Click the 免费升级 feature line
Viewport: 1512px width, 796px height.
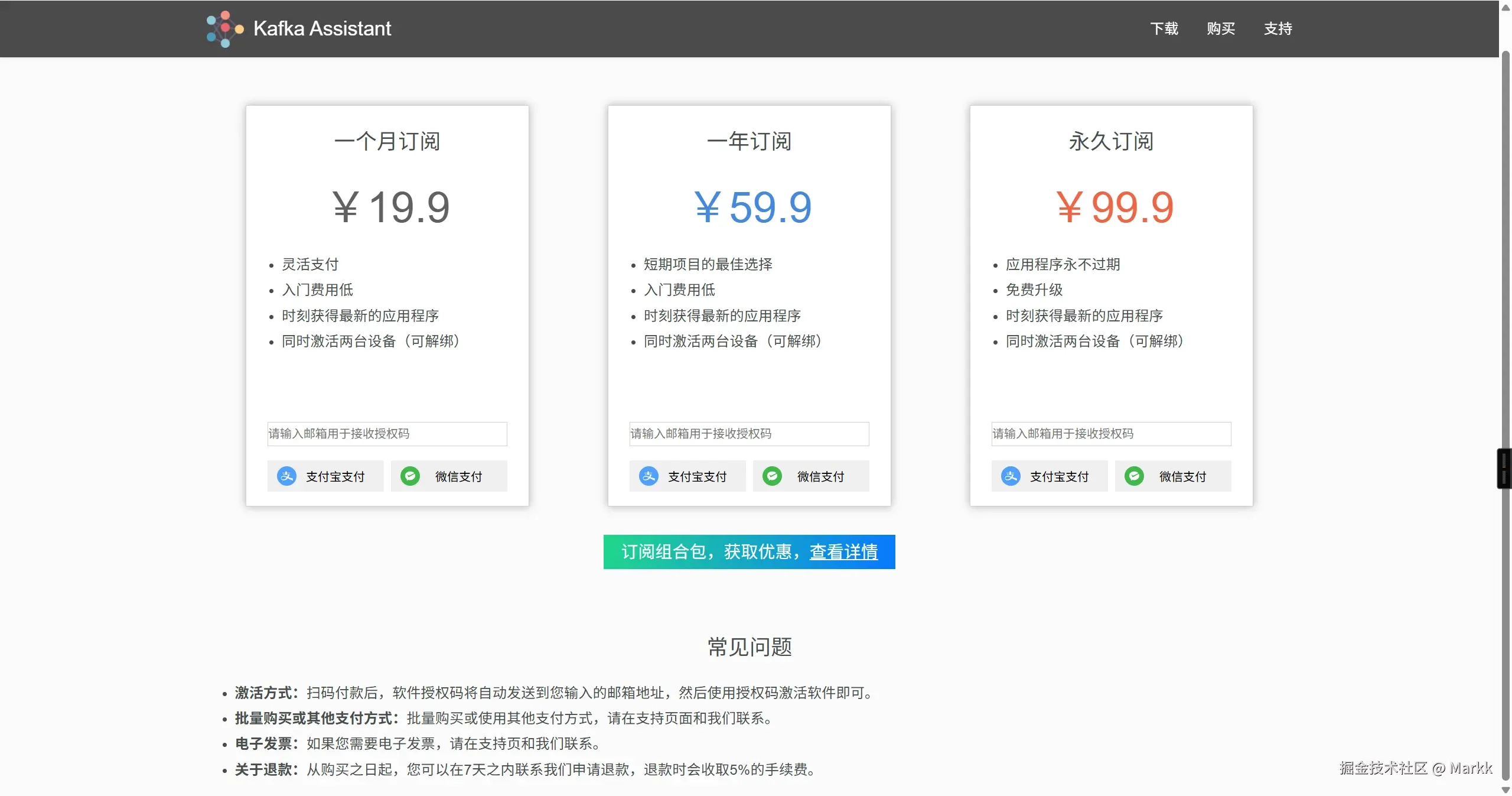tap(1034, 290)
